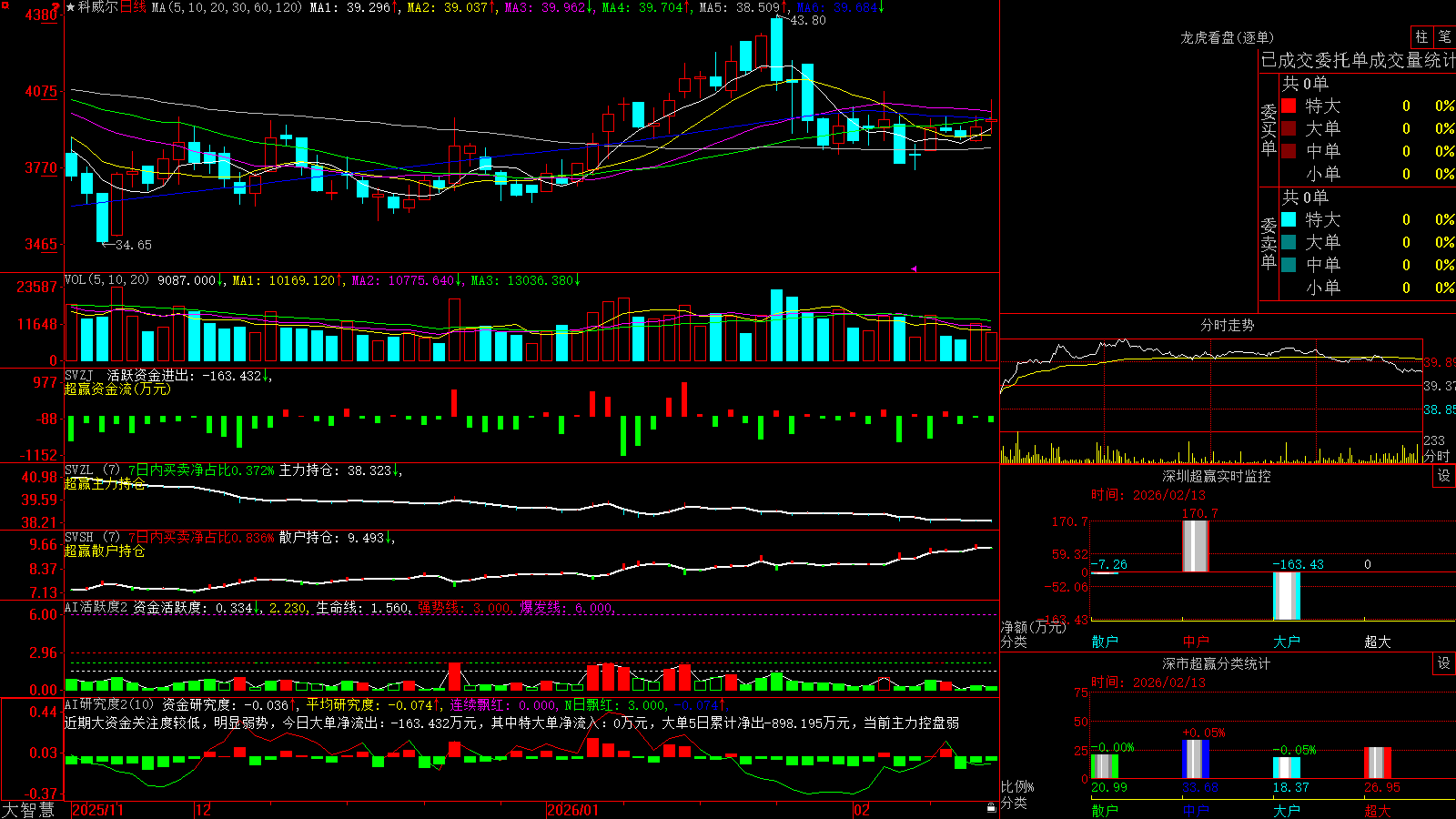Click the 日线 period label
Image resolution: width=1456 pixels, height=819 pixels.
[x=133, y=7]
